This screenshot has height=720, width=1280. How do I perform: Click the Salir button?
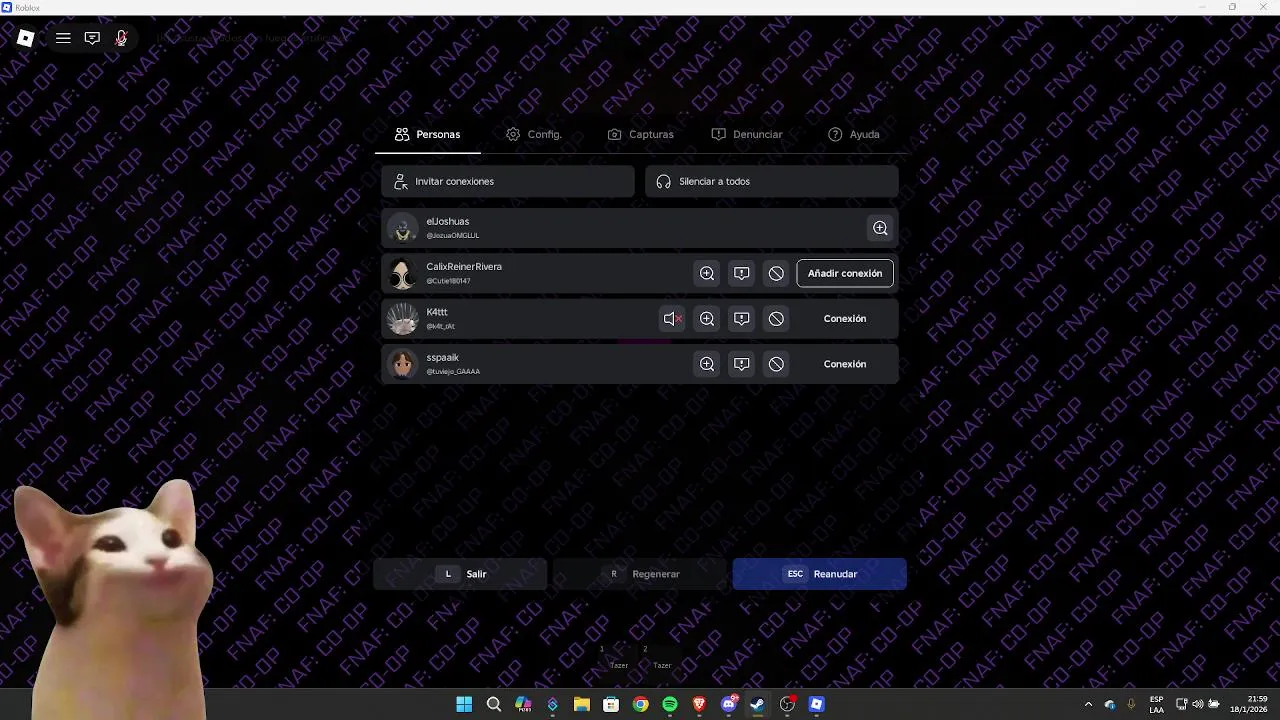coord(460,574)
